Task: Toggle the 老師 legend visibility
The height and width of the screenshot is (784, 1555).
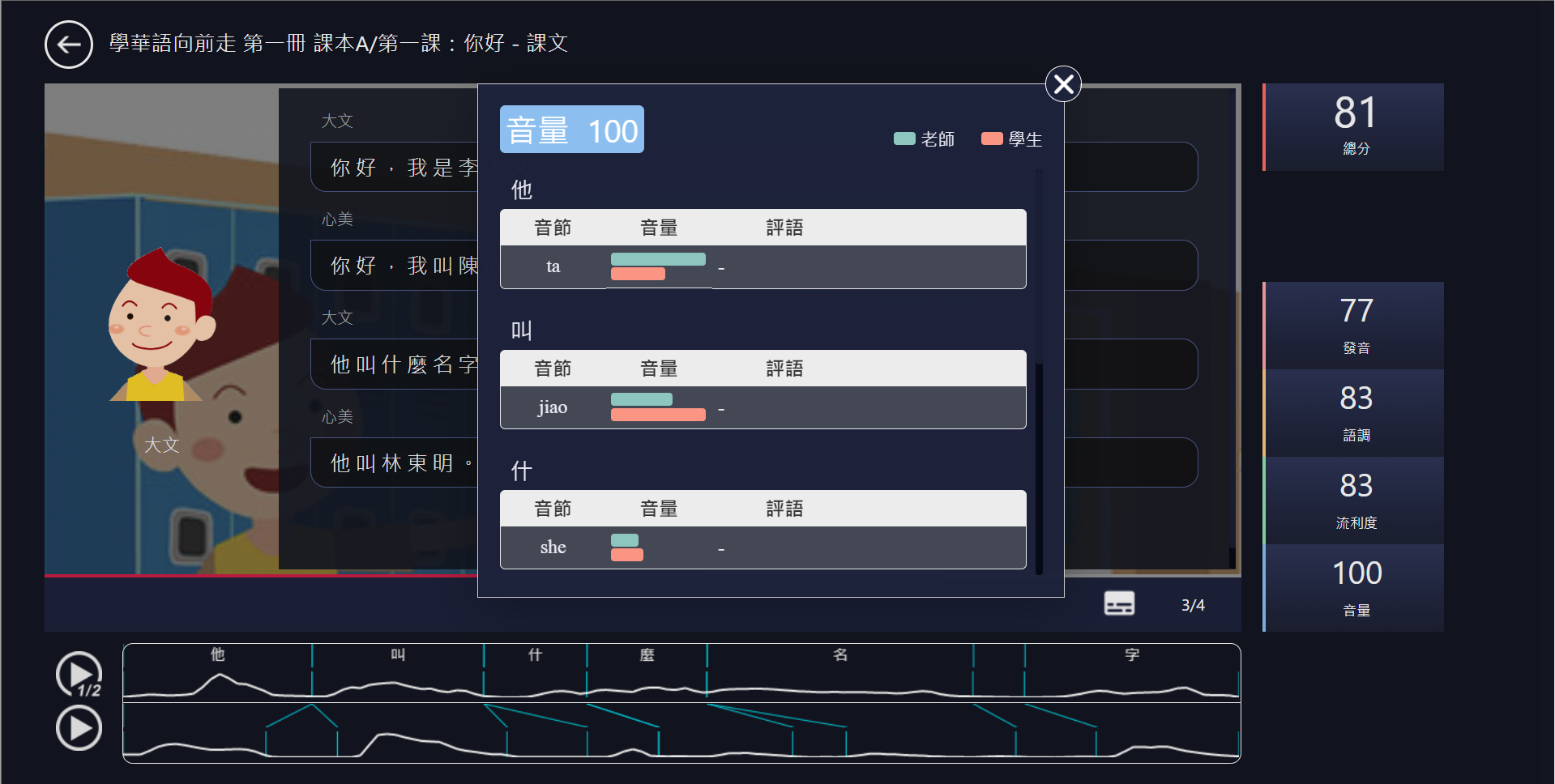Action: click(924, 138)
